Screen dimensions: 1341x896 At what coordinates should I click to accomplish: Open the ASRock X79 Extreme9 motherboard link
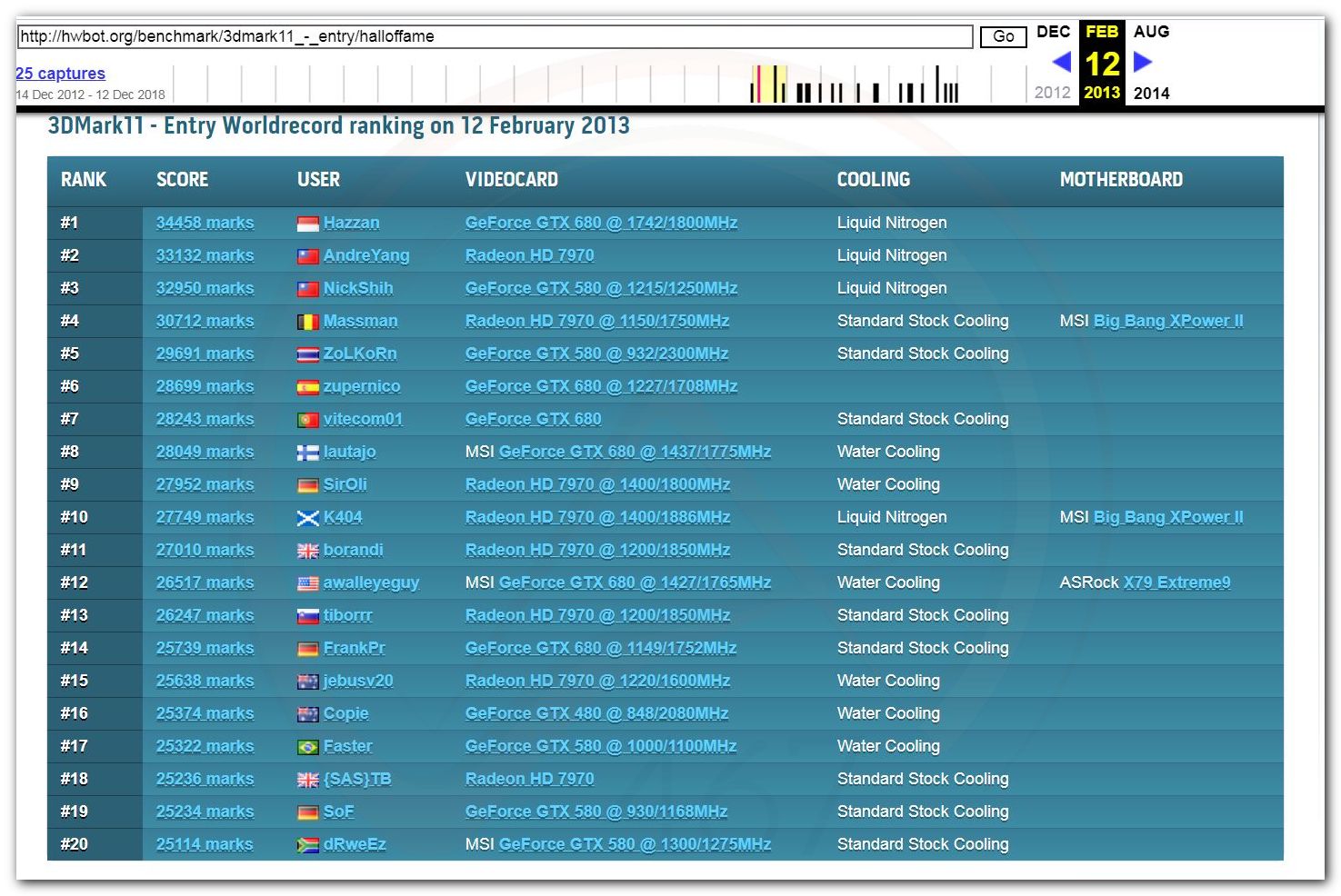1176,582
